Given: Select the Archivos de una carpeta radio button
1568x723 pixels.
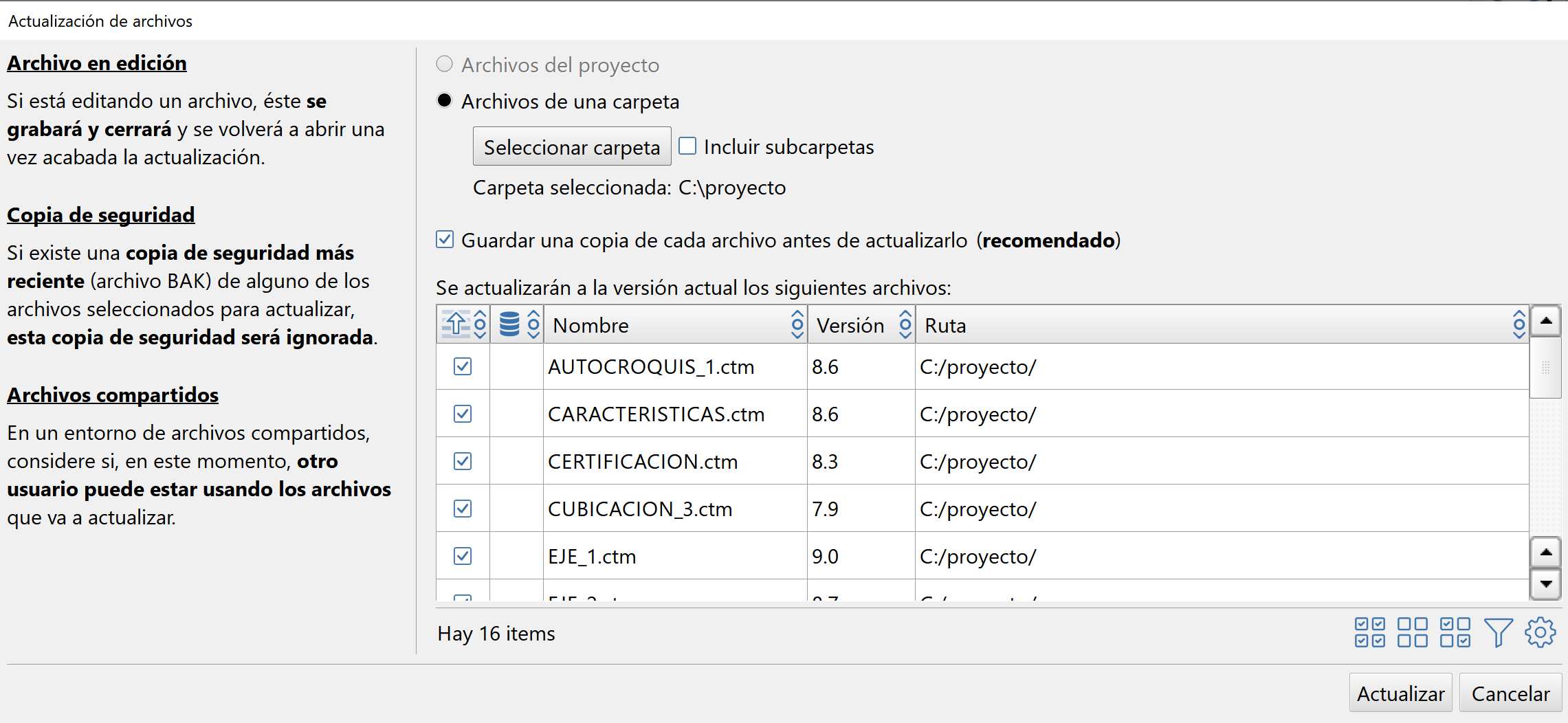Looking at the screenshot, I should (x=444, y=100).
